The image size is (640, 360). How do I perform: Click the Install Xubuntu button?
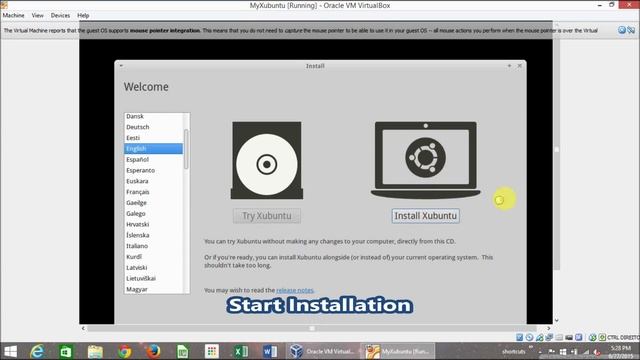click(425, 216)
